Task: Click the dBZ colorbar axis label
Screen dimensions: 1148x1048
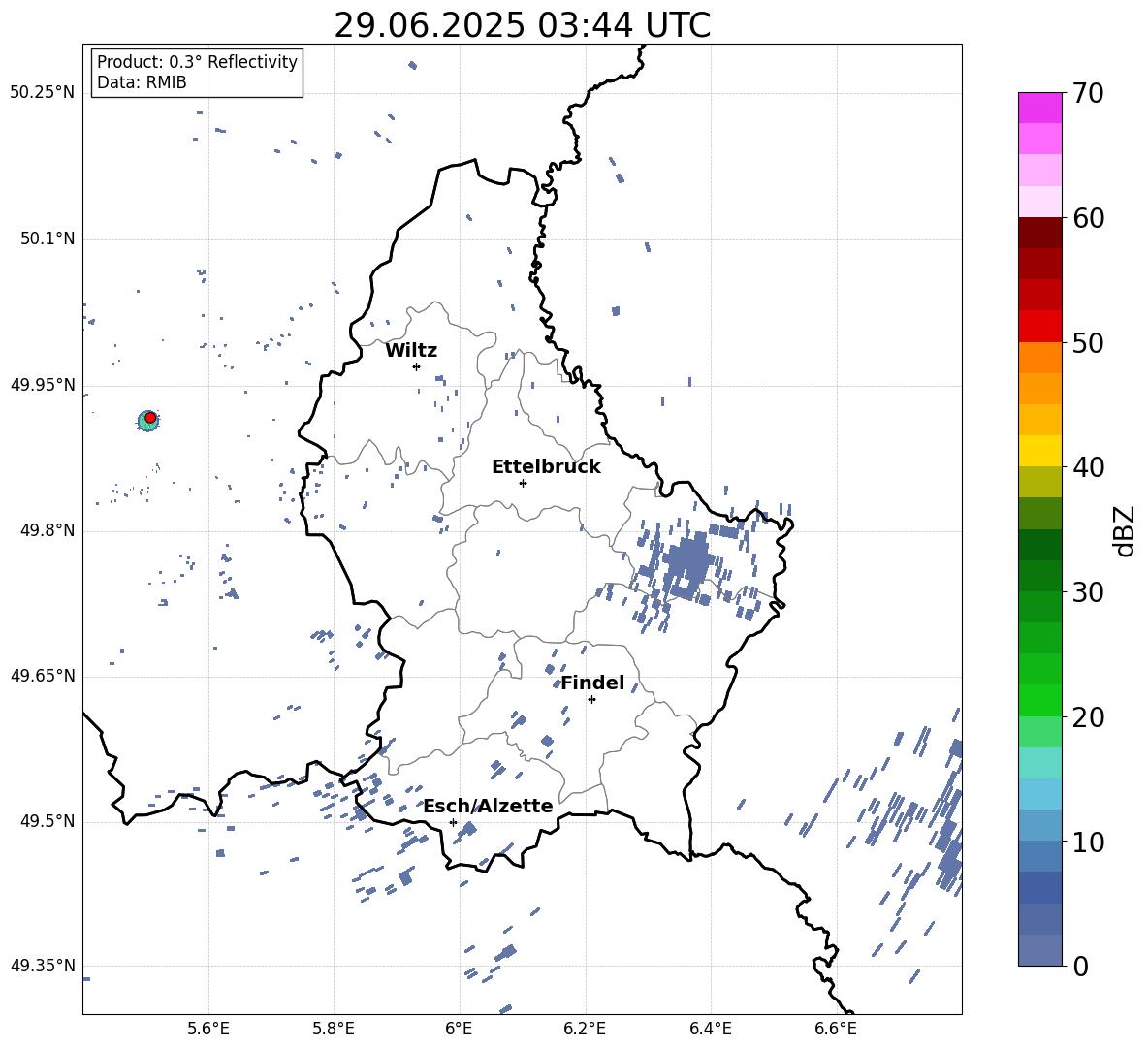Action: (x=1126, y=530)
